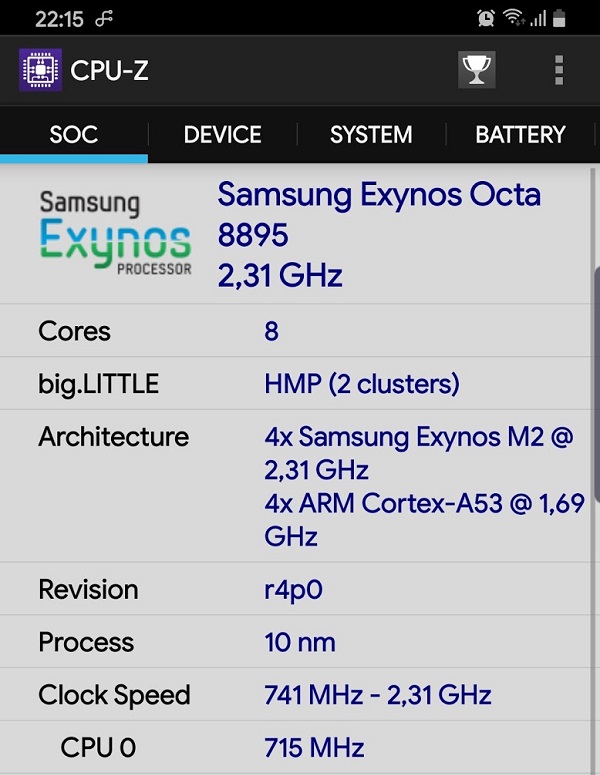This screenshot has width=600, height=775.
Task: Tap the alarm clock status icon
Action: coord(486,18)
